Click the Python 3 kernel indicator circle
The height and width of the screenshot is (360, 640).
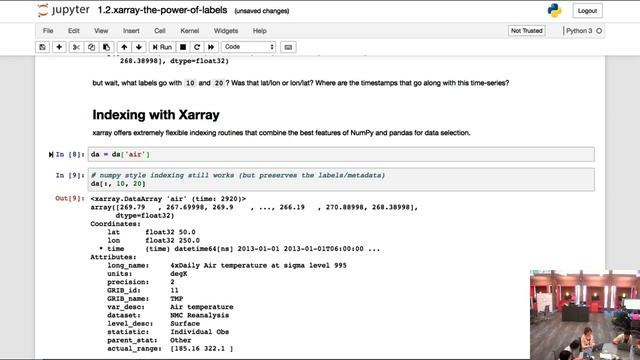[x=599, y=31]
